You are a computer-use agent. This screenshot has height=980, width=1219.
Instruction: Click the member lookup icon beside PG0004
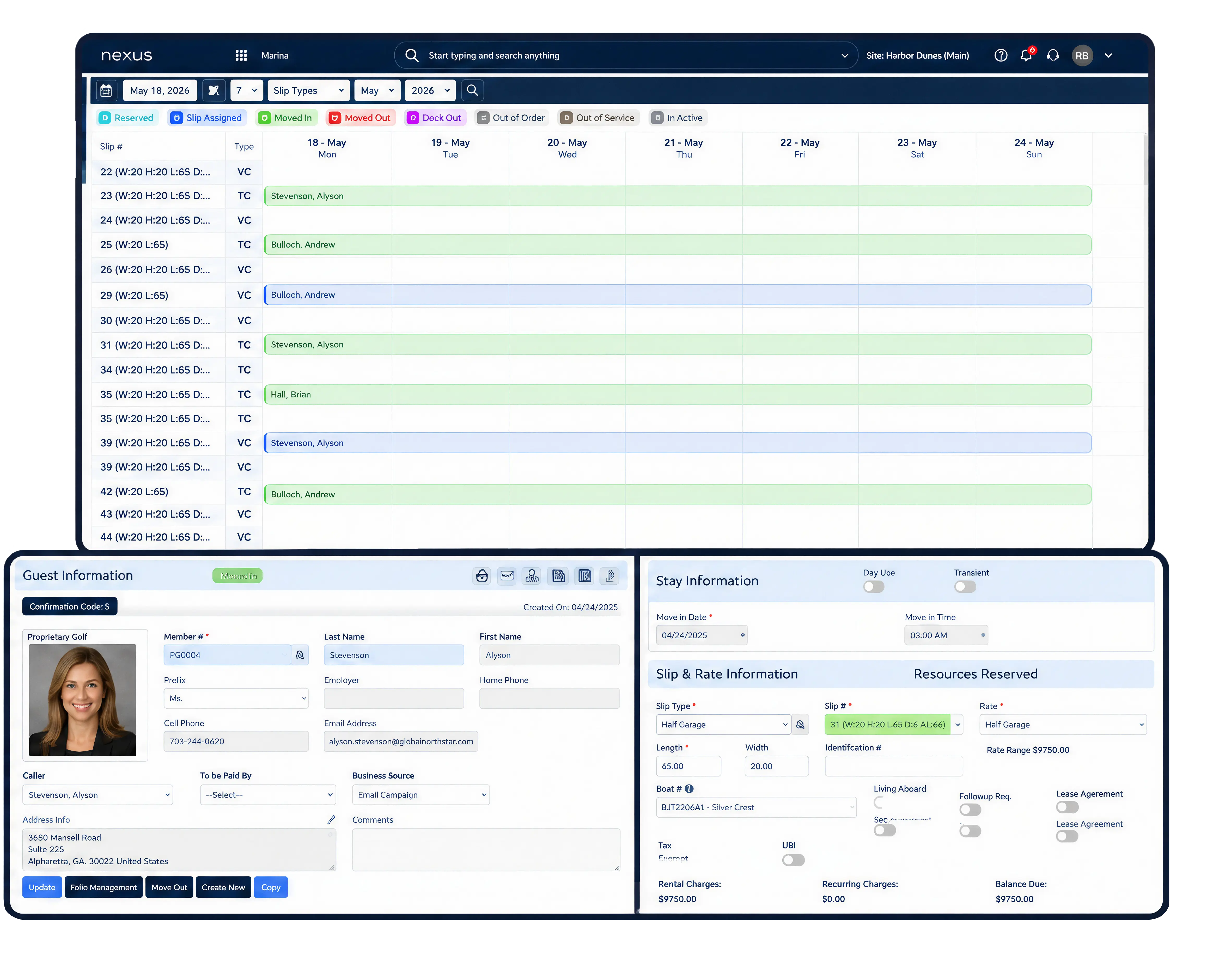click(300, 655)
